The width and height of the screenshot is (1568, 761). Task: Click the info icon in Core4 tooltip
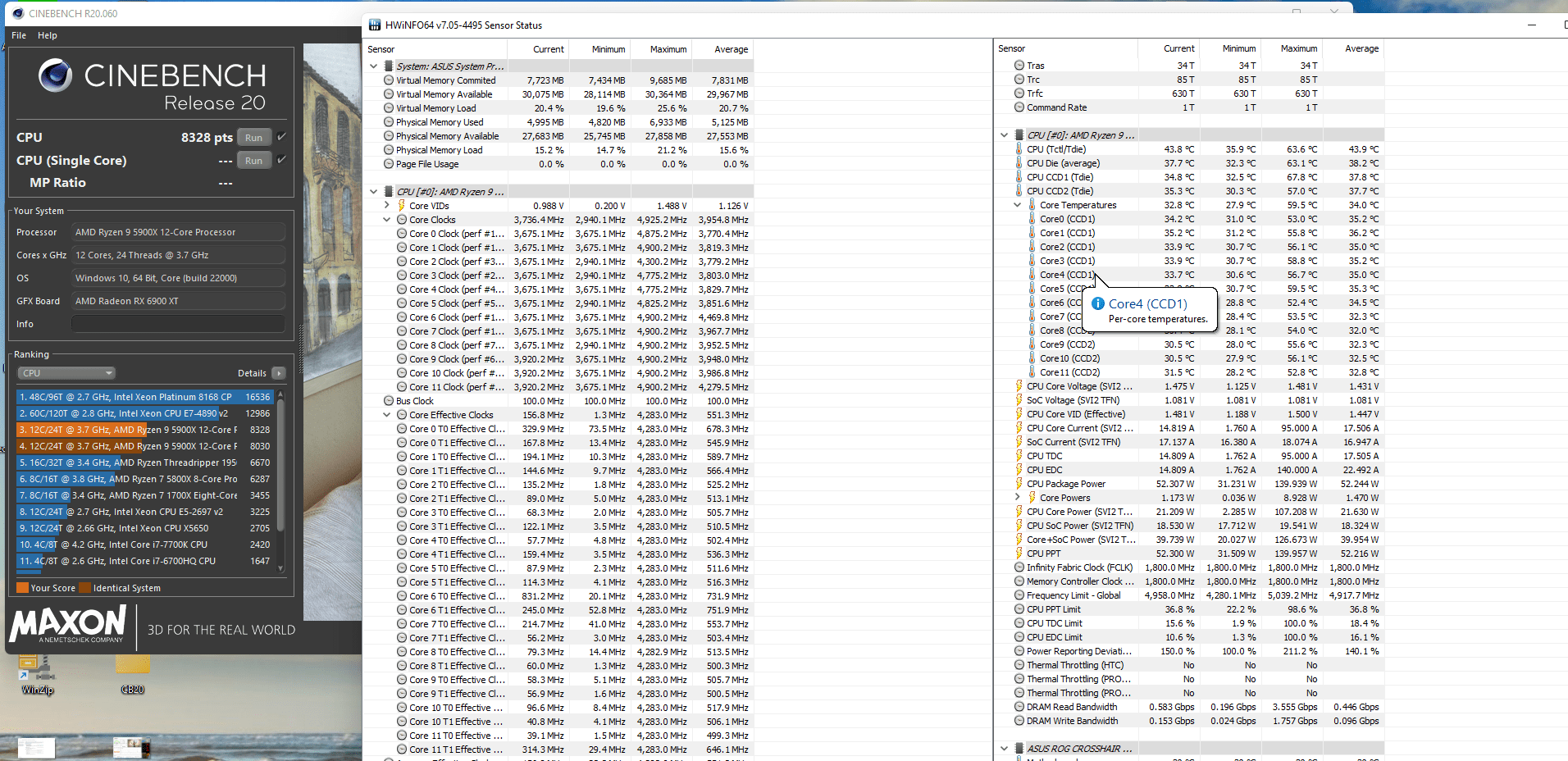click(x=1098, y=303)
